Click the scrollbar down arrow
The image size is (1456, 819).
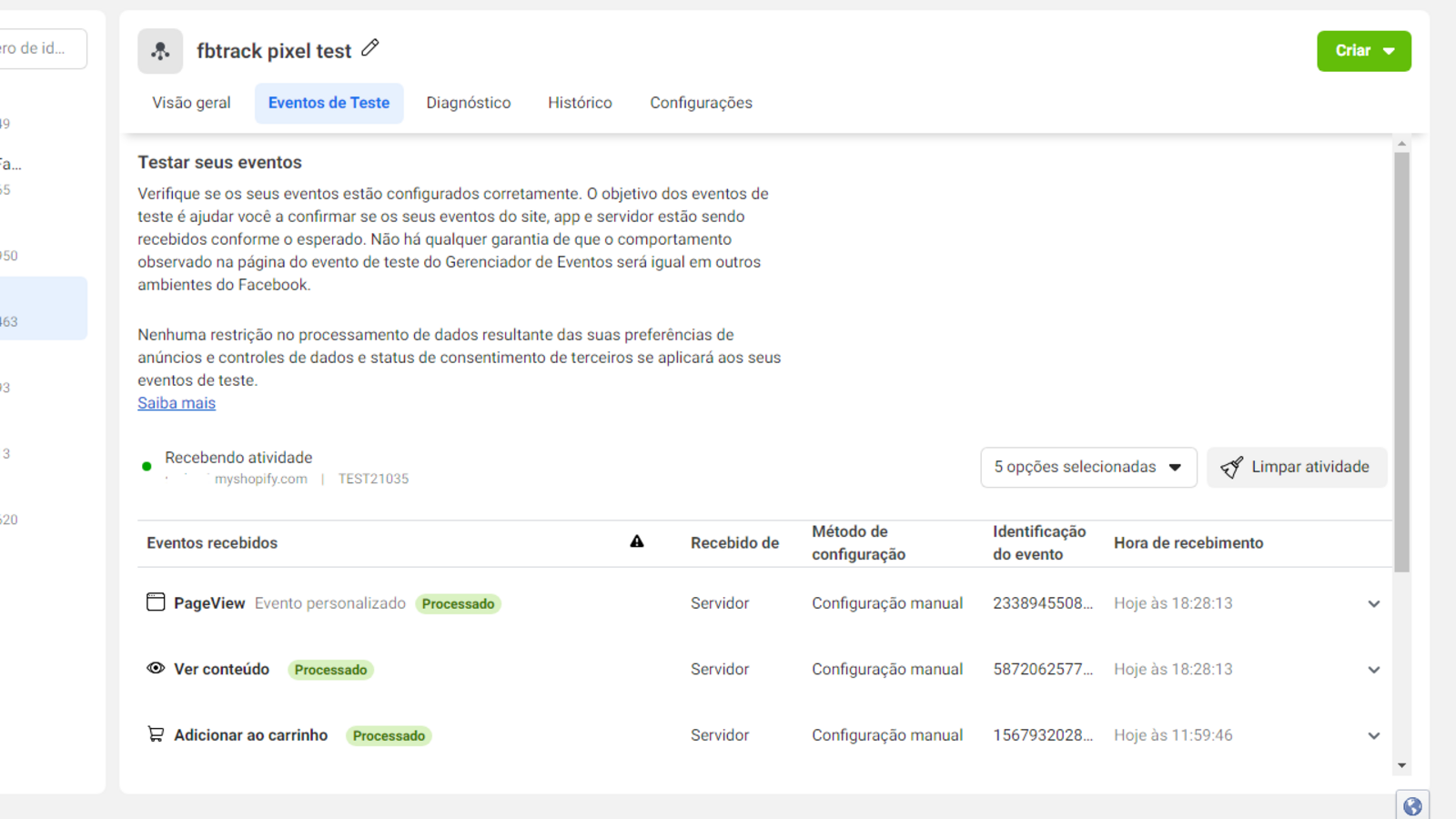click(x=1401, y=765)
